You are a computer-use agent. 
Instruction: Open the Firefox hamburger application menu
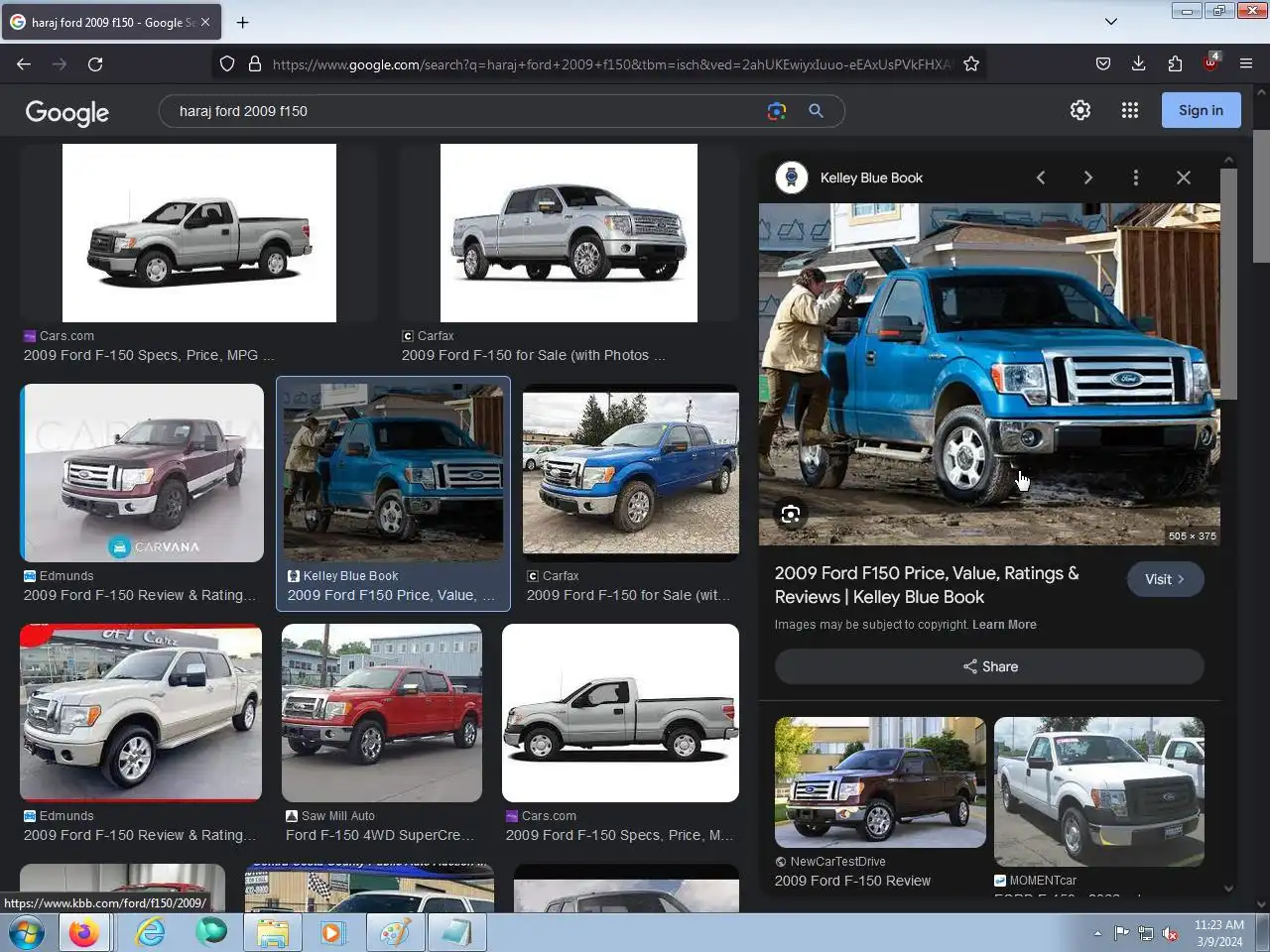[1246, 63]
